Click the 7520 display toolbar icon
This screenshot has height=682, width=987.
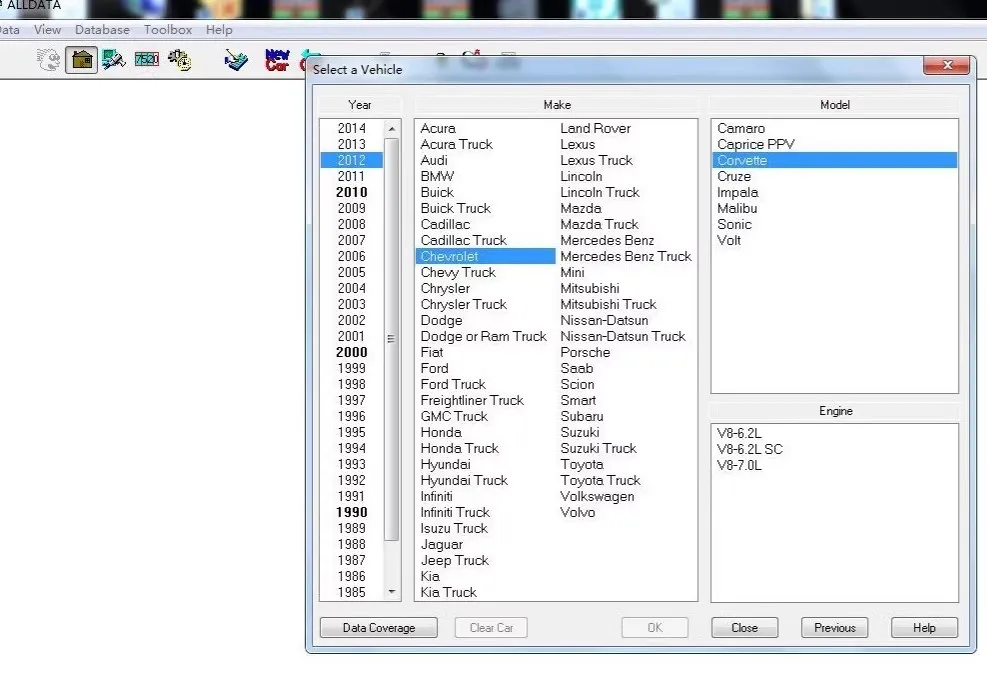(146, 59)
